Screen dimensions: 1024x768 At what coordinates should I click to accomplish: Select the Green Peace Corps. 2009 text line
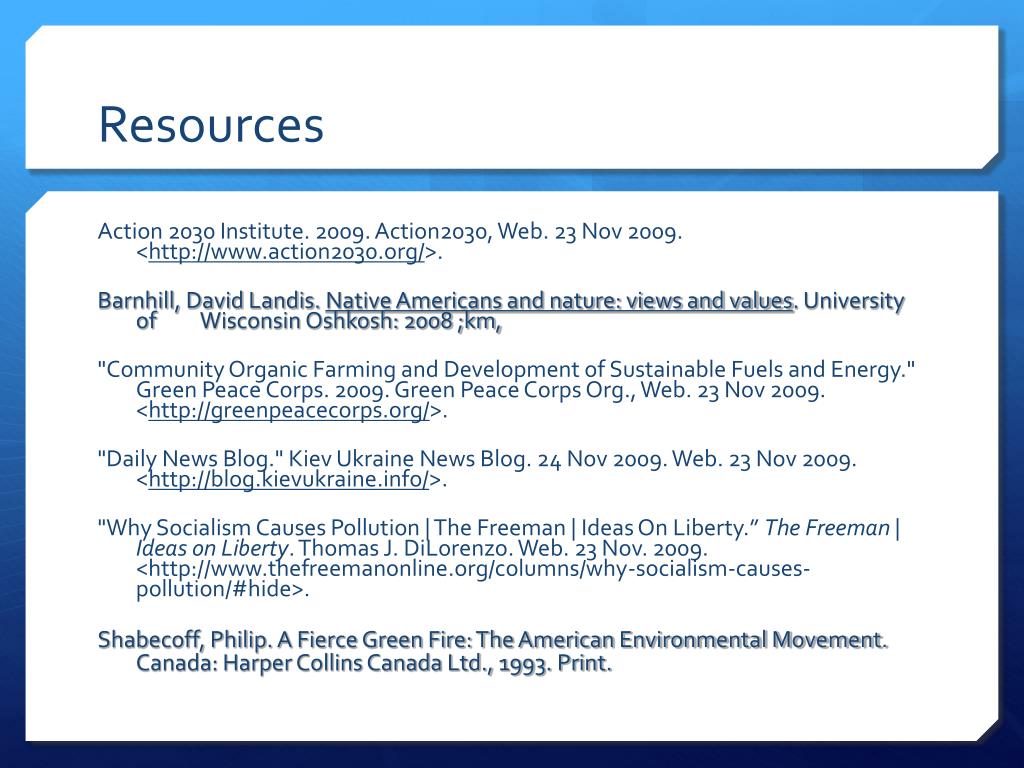(x=480, y=391)
